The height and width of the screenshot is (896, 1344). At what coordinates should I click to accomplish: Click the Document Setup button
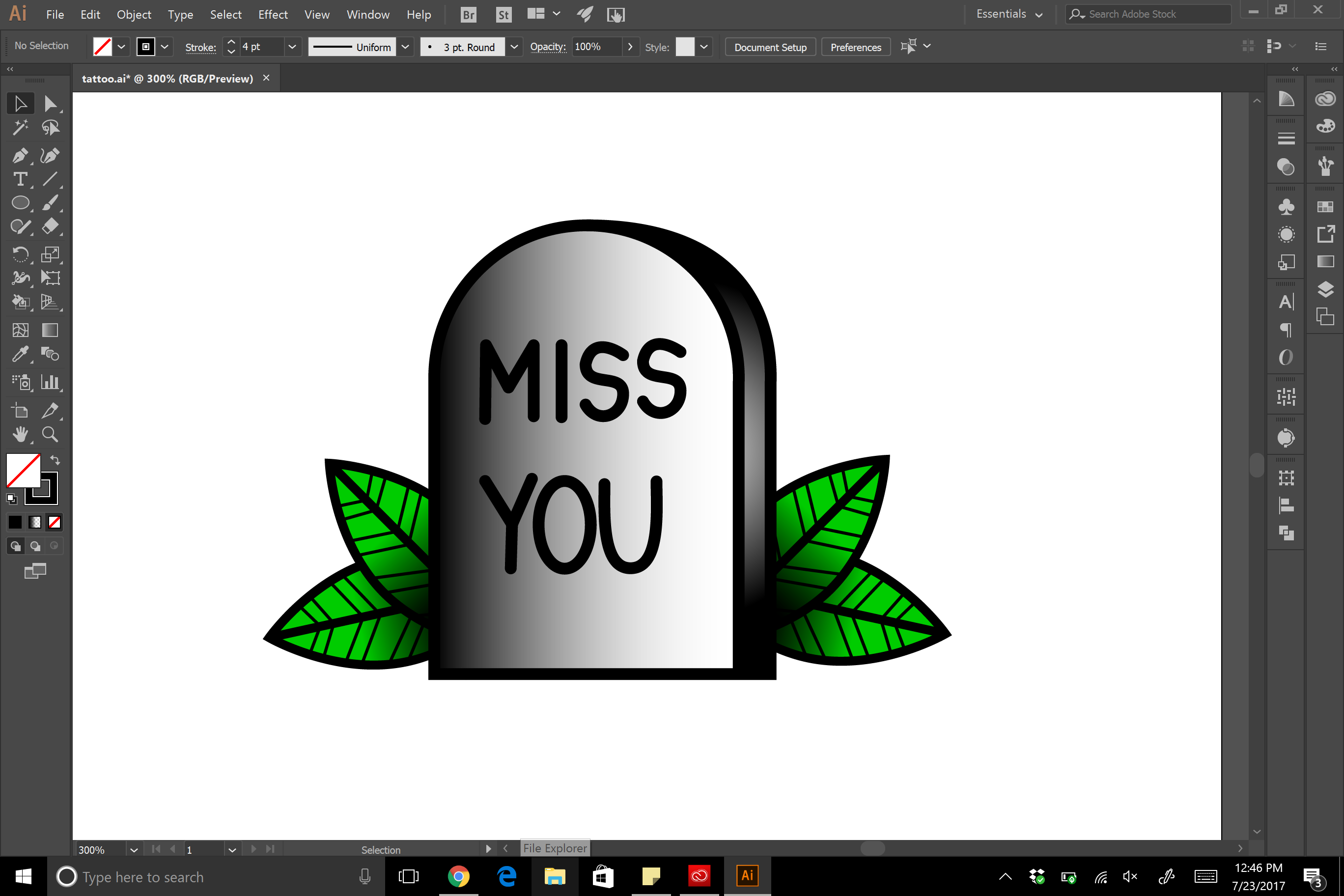(770, 47)
